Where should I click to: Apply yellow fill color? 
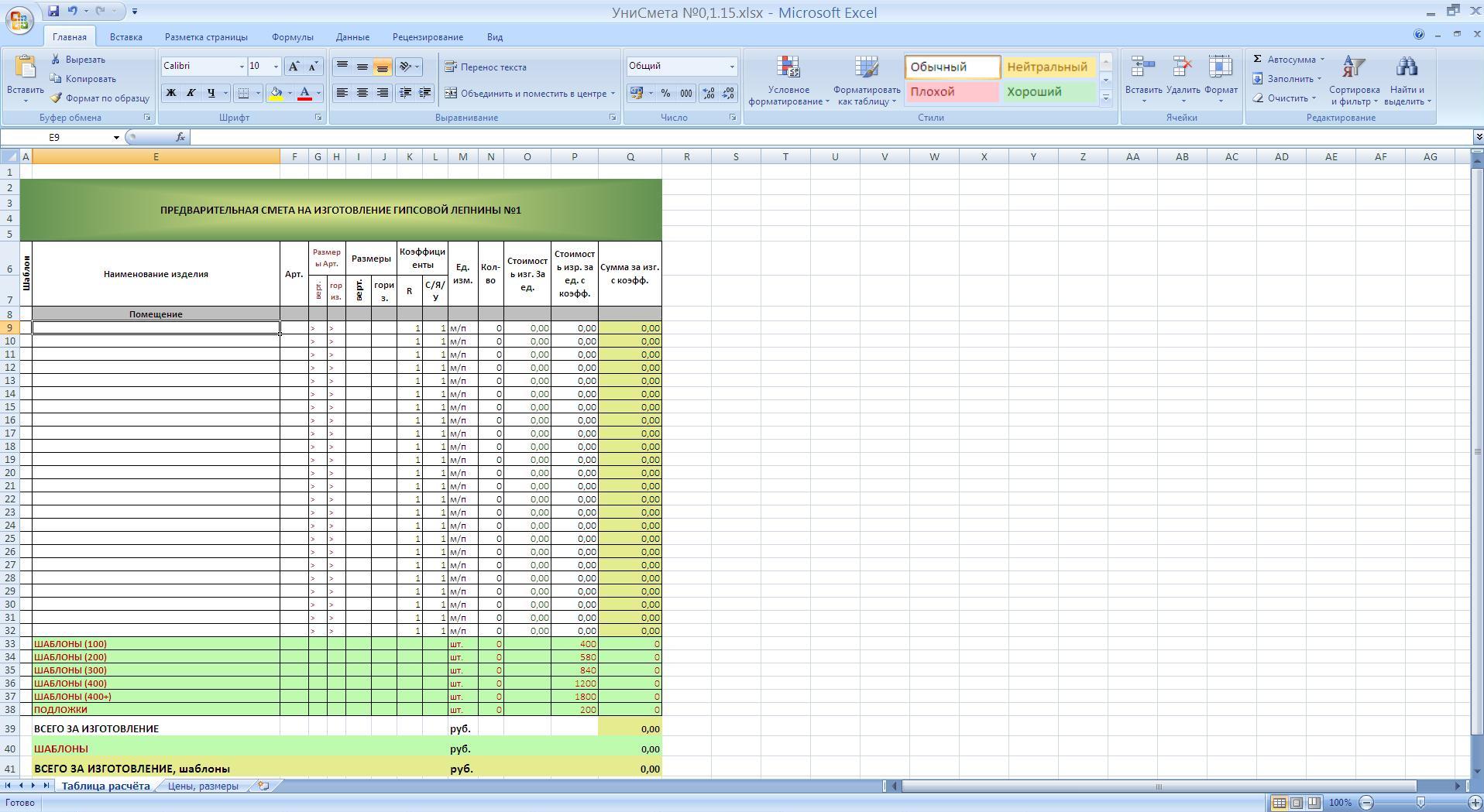tap(276, 94)
